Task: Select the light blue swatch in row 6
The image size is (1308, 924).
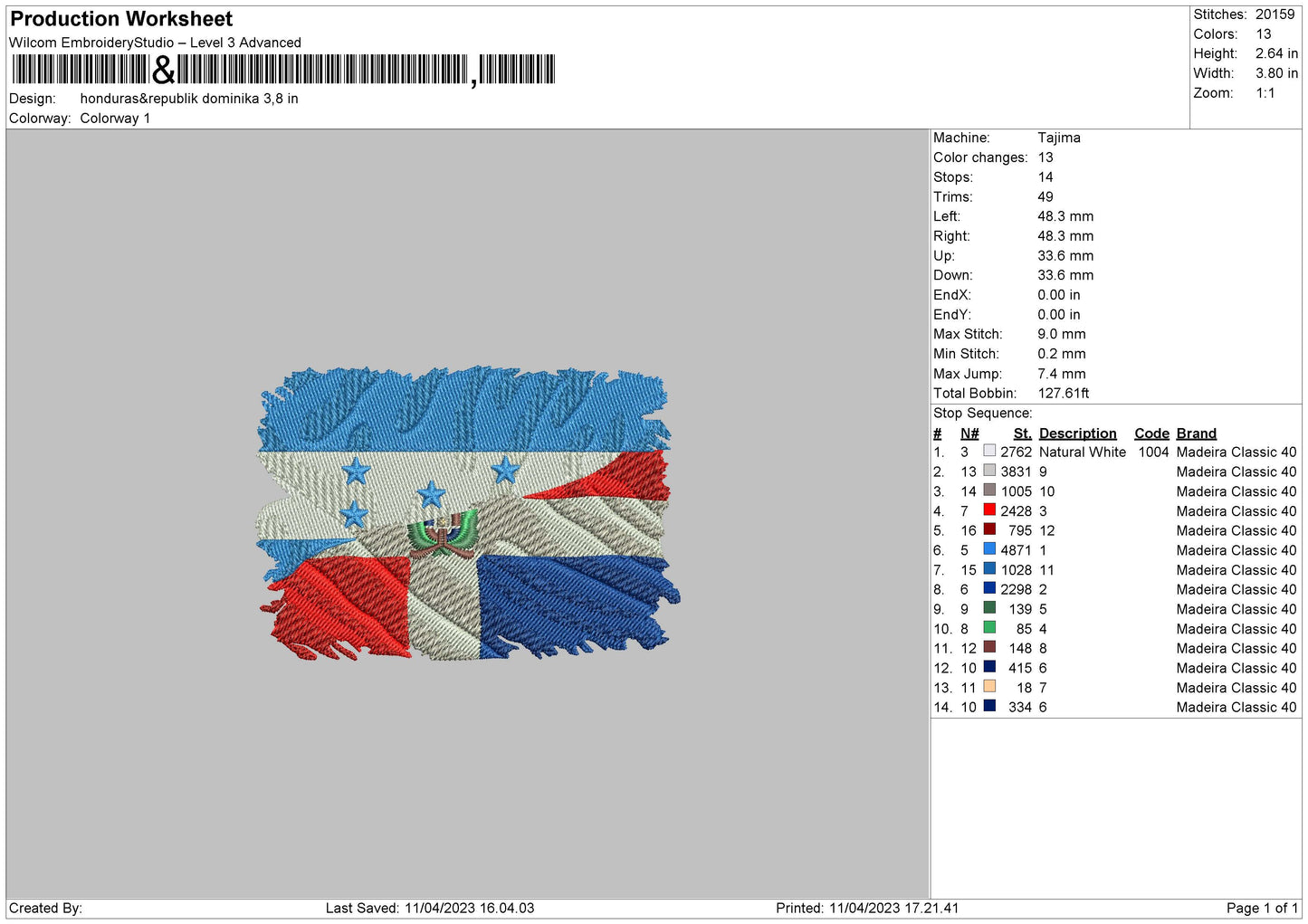Action: (989, 549)
